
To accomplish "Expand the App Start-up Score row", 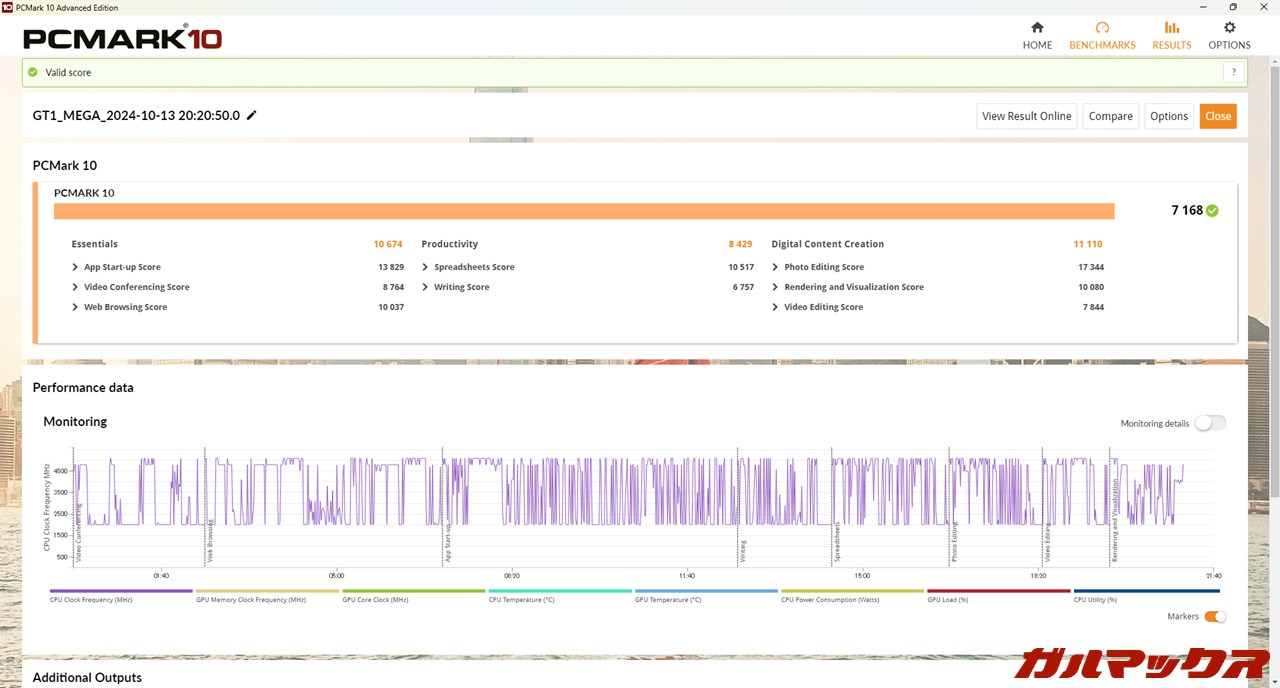I will (75, 267).
